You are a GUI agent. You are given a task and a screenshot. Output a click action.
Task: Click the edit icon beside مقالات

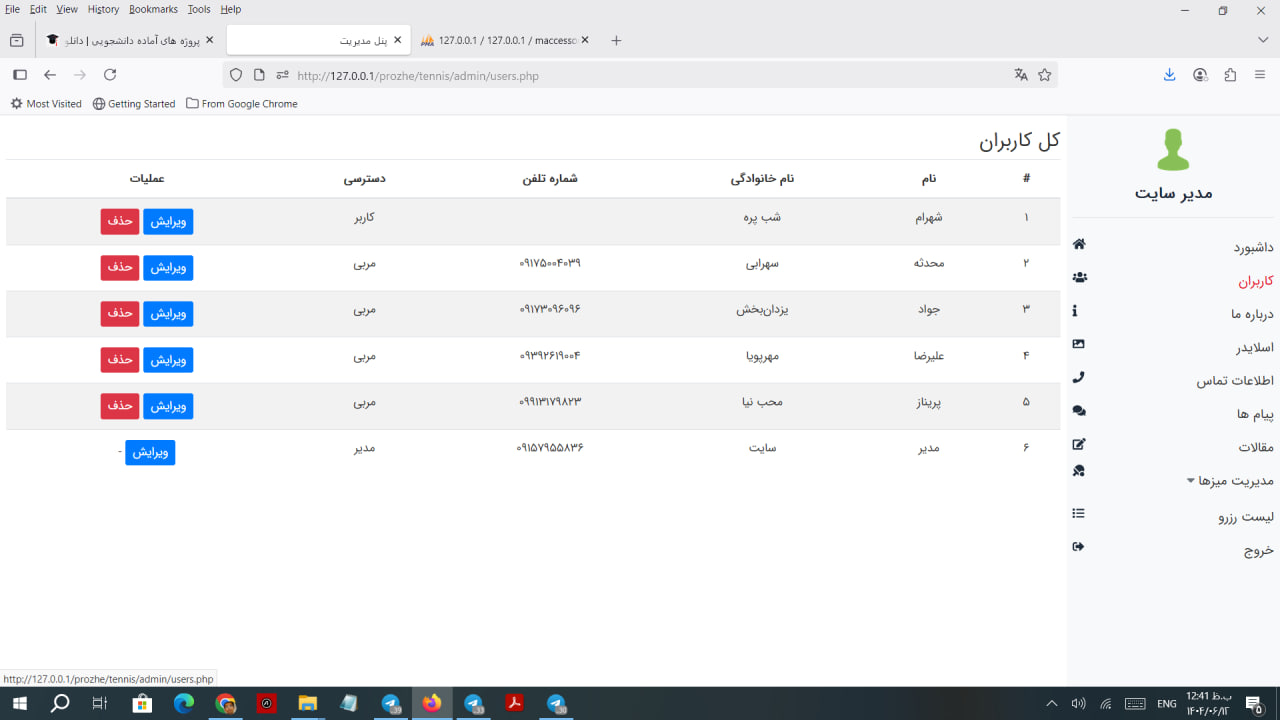click(1078, 444)
